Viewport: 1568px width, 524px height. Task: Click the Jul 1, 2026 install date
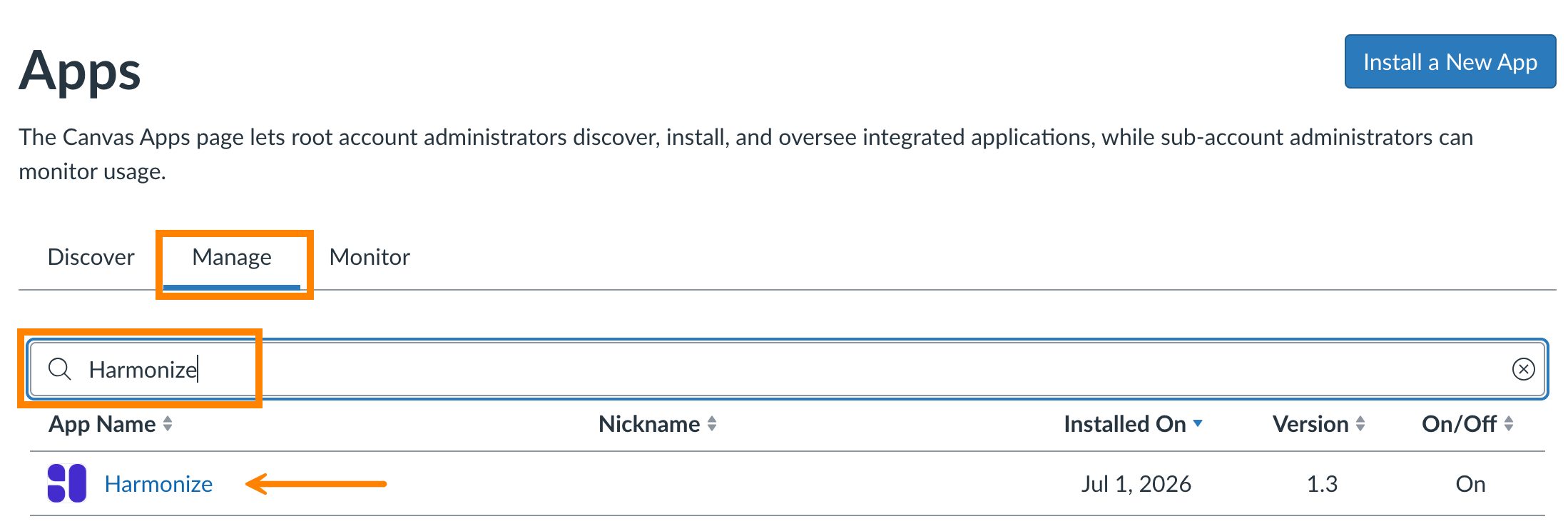[1136, 484]
